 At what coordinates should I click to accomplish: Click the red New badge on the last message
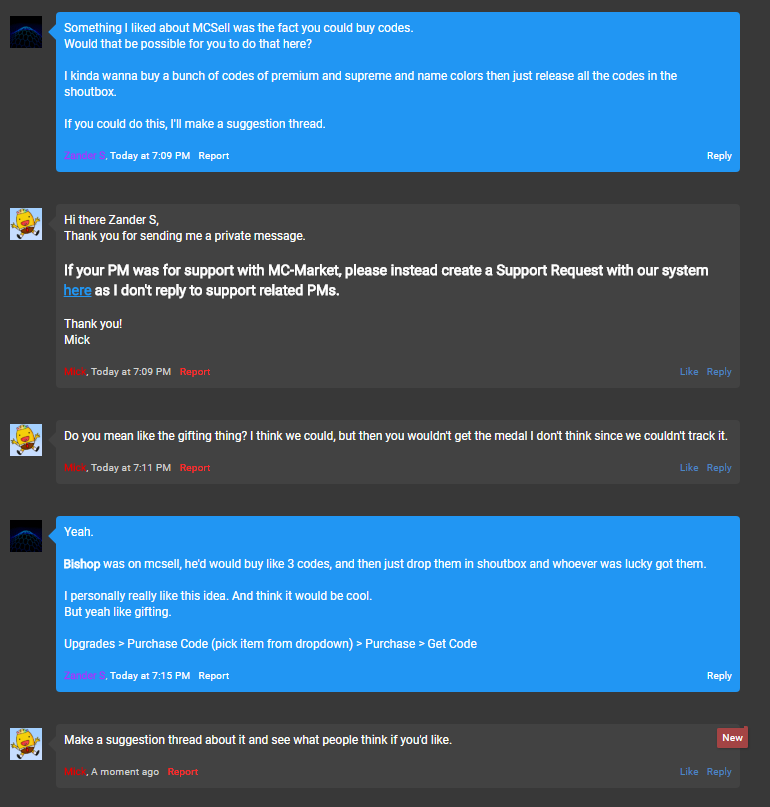pos(732,738)
